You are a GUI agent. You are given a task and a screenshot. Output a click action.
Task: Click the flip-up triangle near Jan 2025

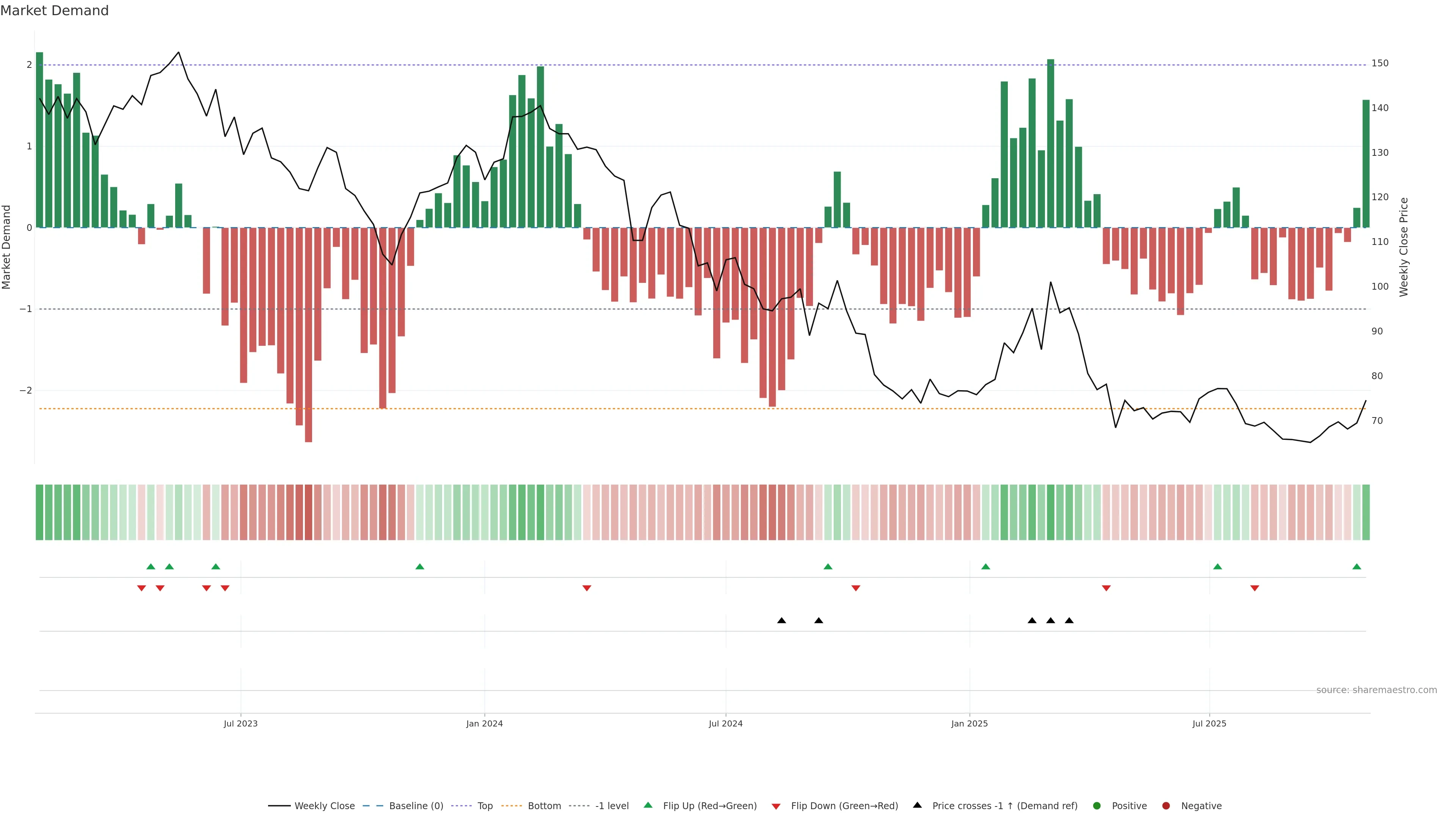tap(985, 566)
